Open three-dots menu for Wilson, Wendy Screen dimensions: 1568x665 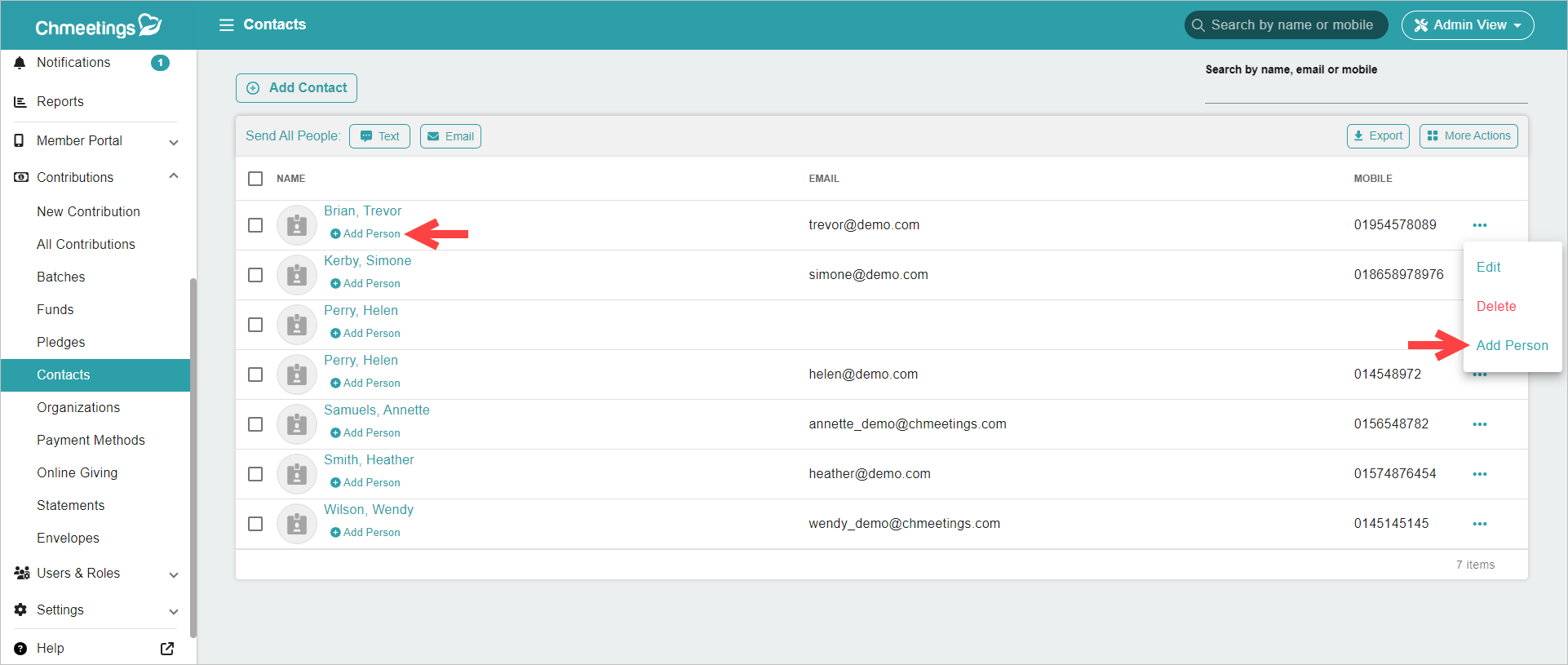click(1479, 524)
